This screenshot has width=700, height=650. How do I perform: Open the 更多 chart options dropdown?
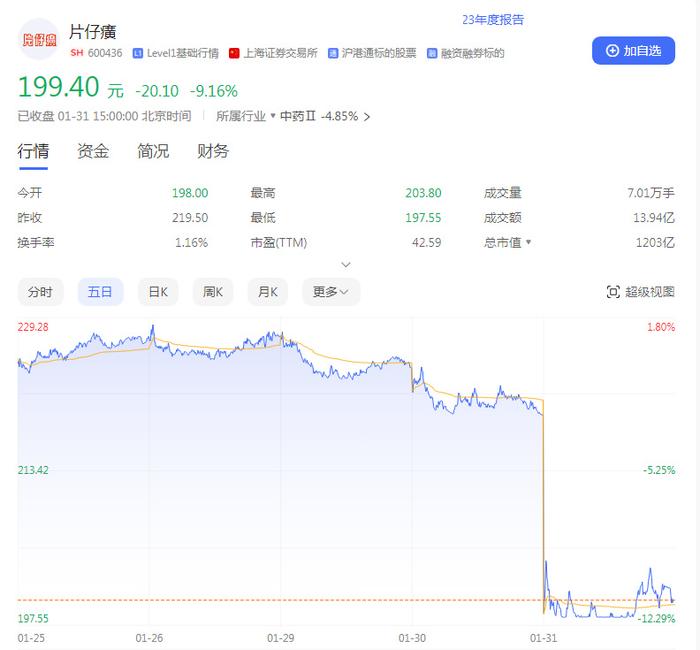331,292
